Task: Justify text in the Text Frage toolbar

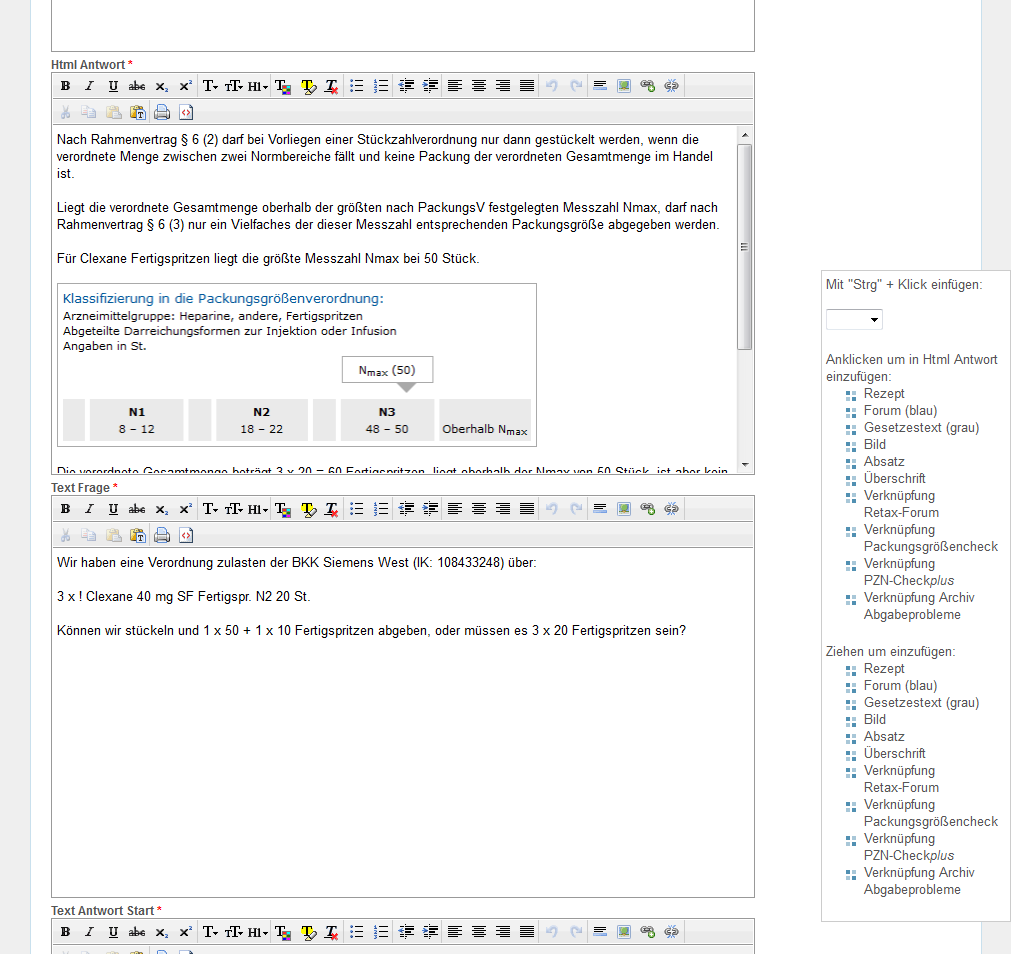Action: [x=527, y=509]
